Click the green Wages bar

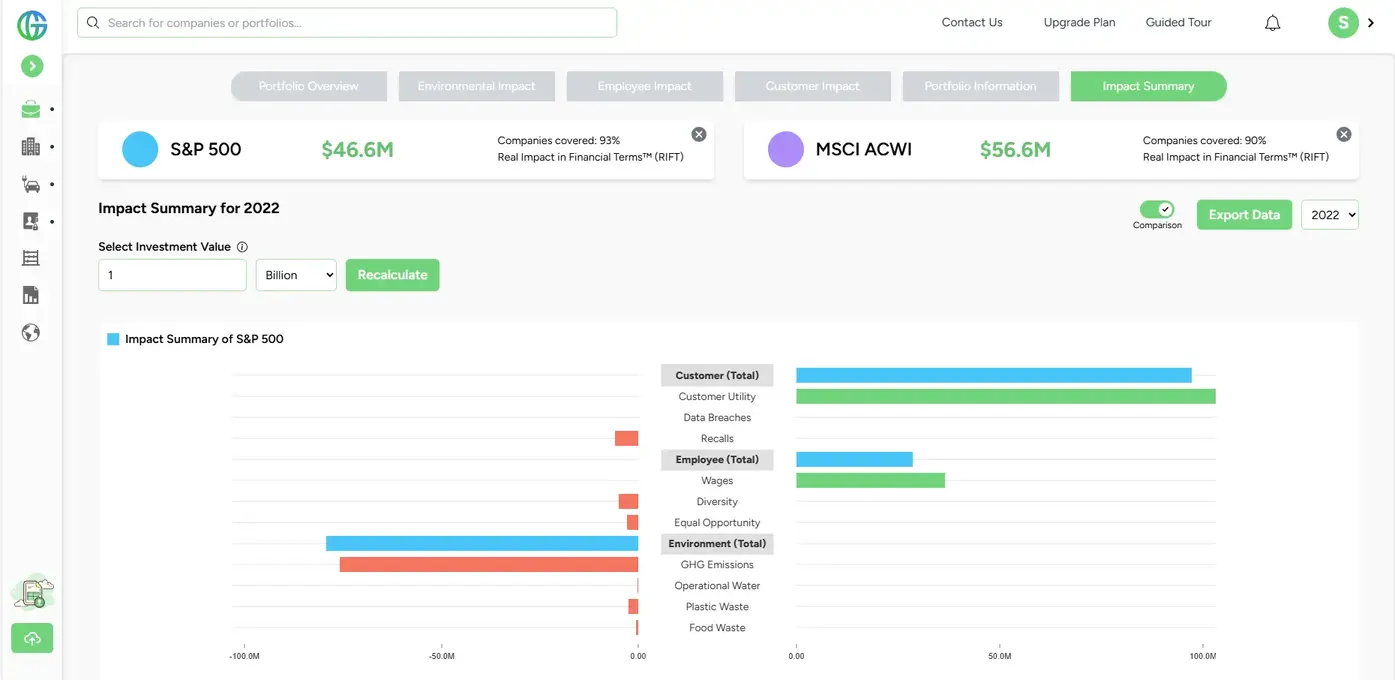coord(870,481)
